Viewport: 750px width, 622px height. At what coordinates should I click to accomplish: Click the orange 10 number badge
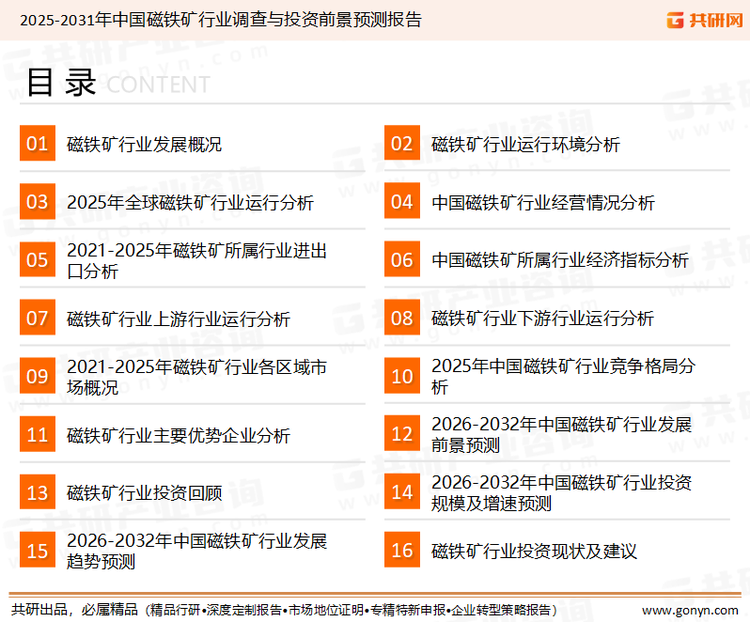click(x=402, y=376)
